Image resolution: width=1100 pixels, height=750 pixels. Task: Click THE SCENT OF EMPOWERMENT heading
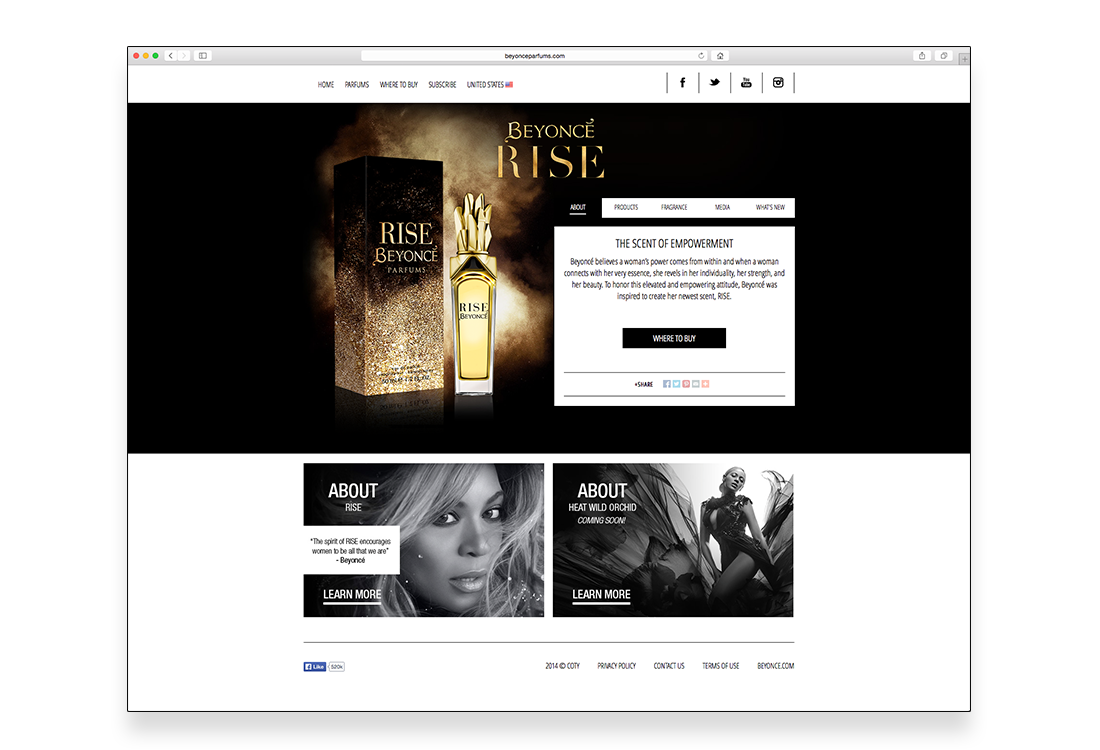click(674, 243)
